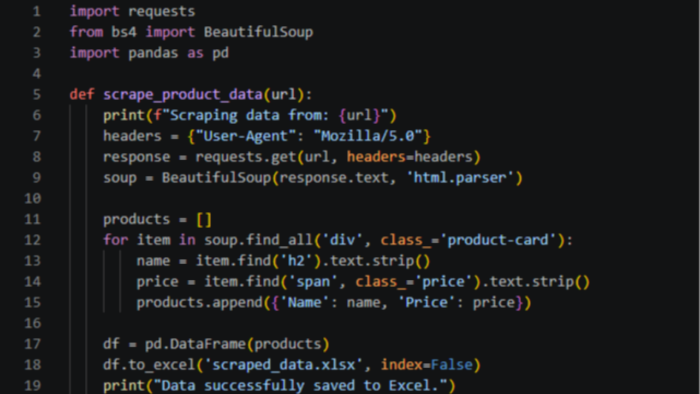Screen dimensions: 700x394
Task: Click the 'headers=headers' argument on line 8
Action: [x=409, y=157]
